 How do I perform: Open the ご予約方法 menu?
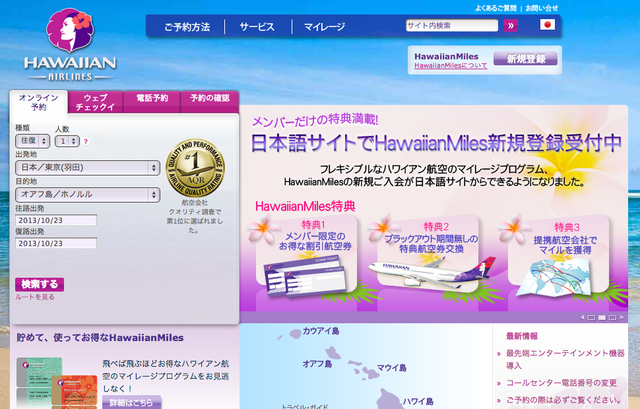pos(187,27)
